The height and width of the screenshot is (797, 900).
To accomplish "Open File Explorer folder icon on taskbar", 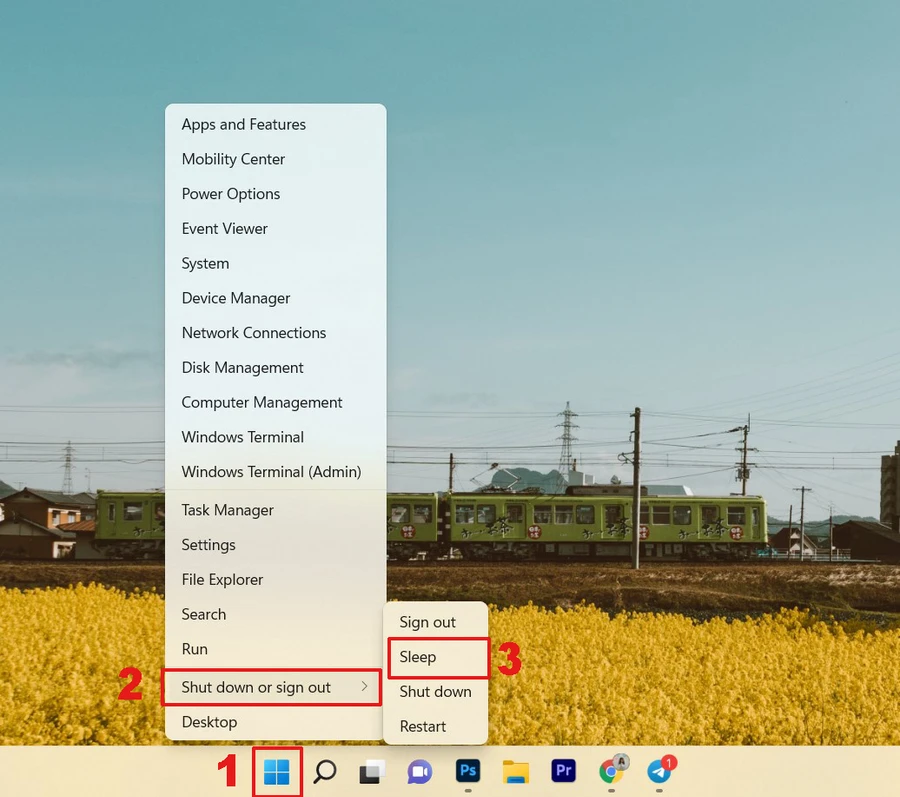I will [515, 772].
